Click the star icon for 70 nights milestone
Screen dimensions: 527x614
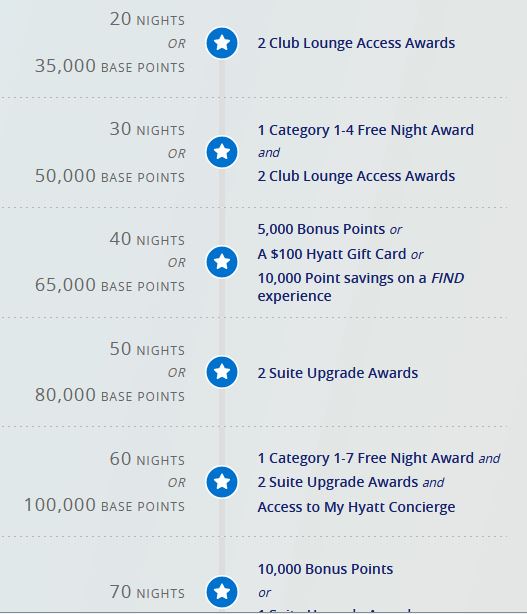point(222,592)
